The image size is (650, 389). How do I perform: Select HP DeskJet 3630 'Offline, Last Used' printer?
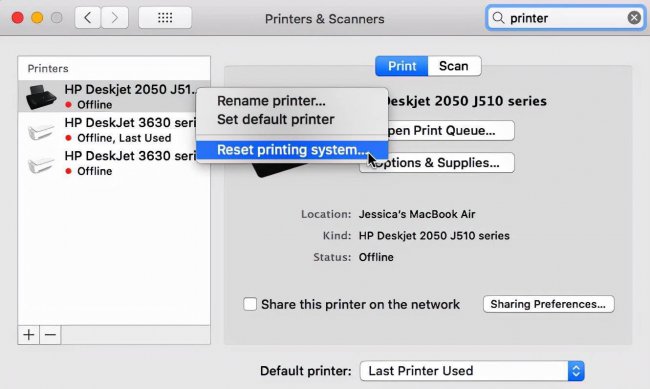point(114,129)
